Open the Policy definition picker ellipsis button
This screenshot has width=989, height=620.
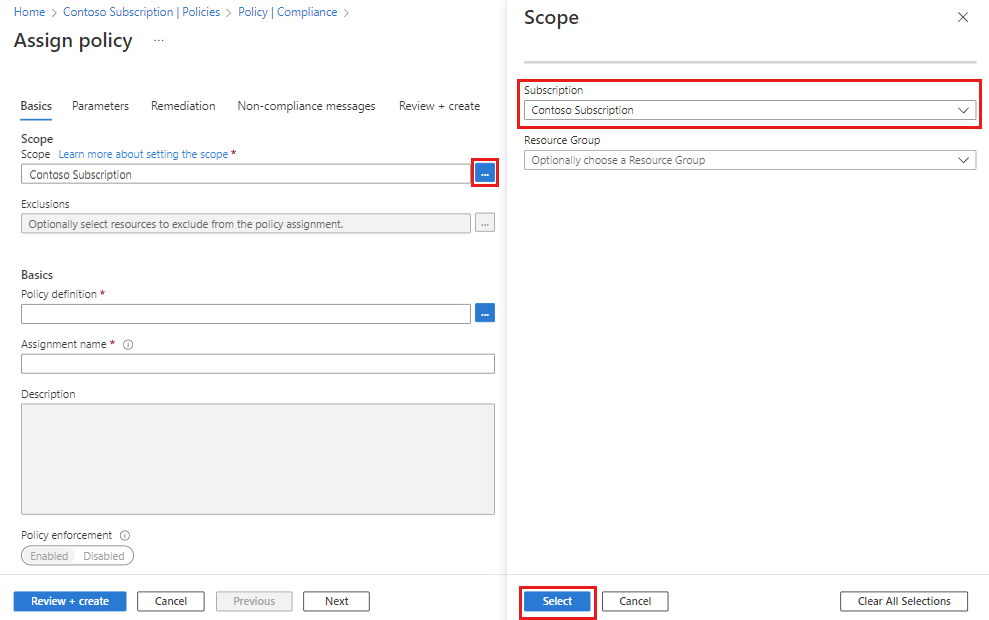484,313
